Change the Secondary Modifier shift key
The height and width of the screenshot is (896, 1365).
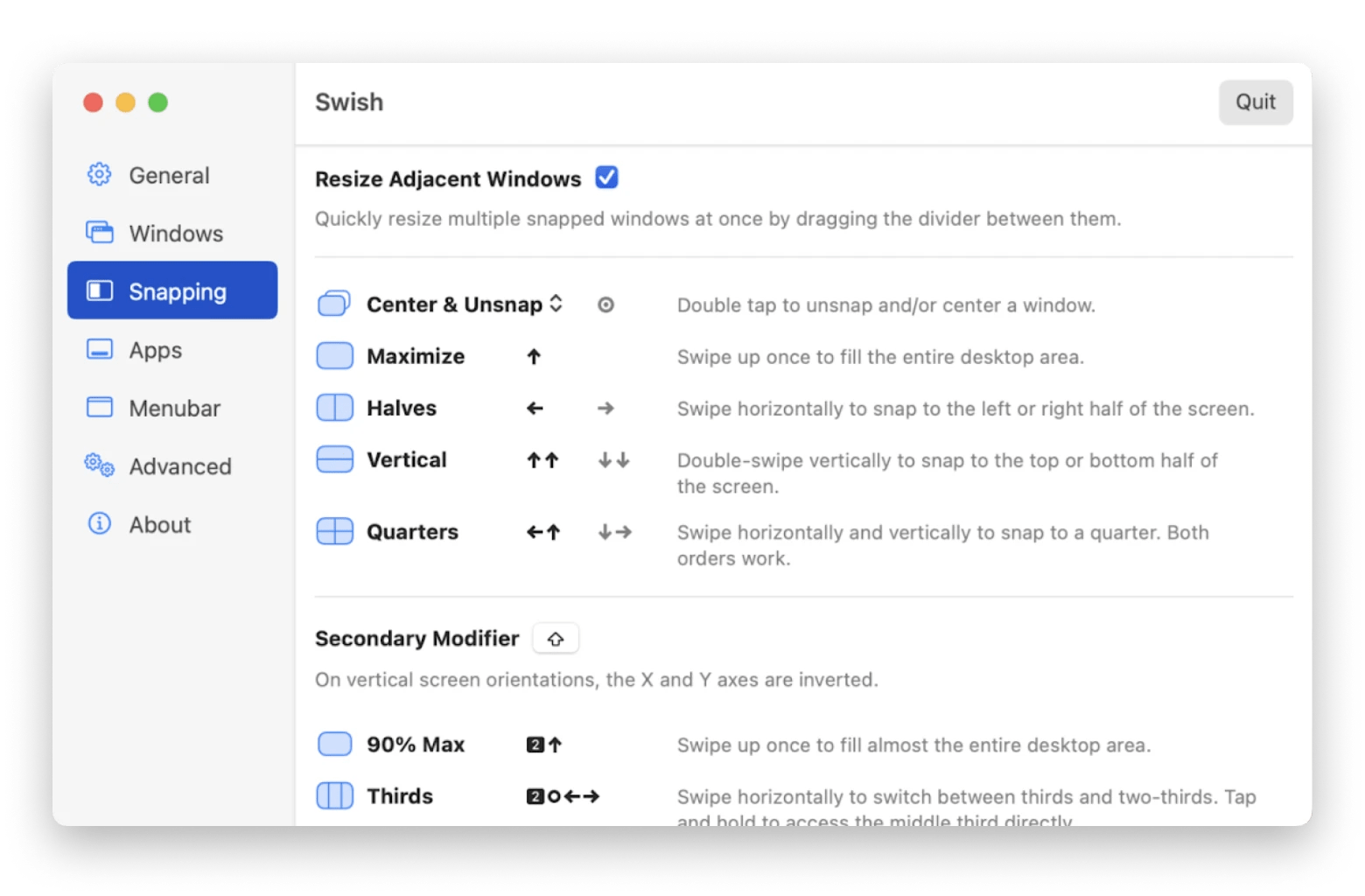click(556, 638)
